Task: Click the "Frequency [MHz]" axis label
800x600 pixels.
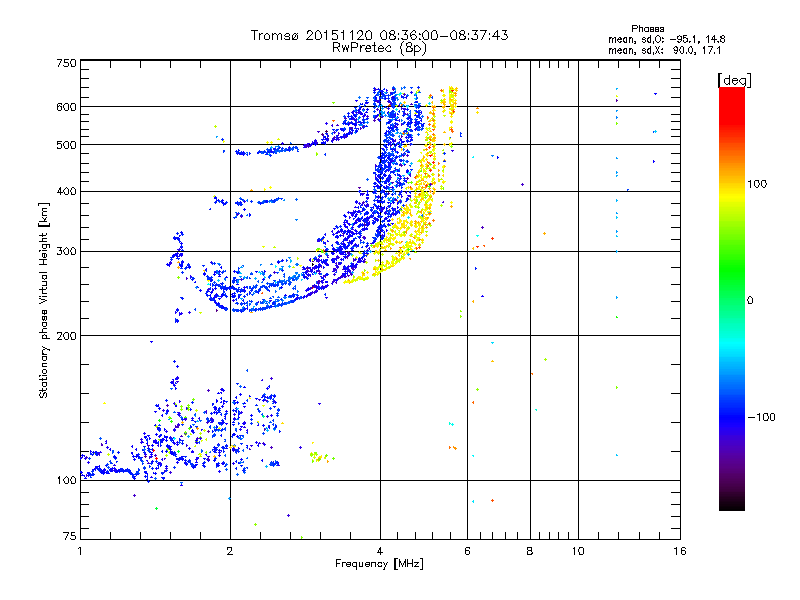Action: click(x=379, y=564)
